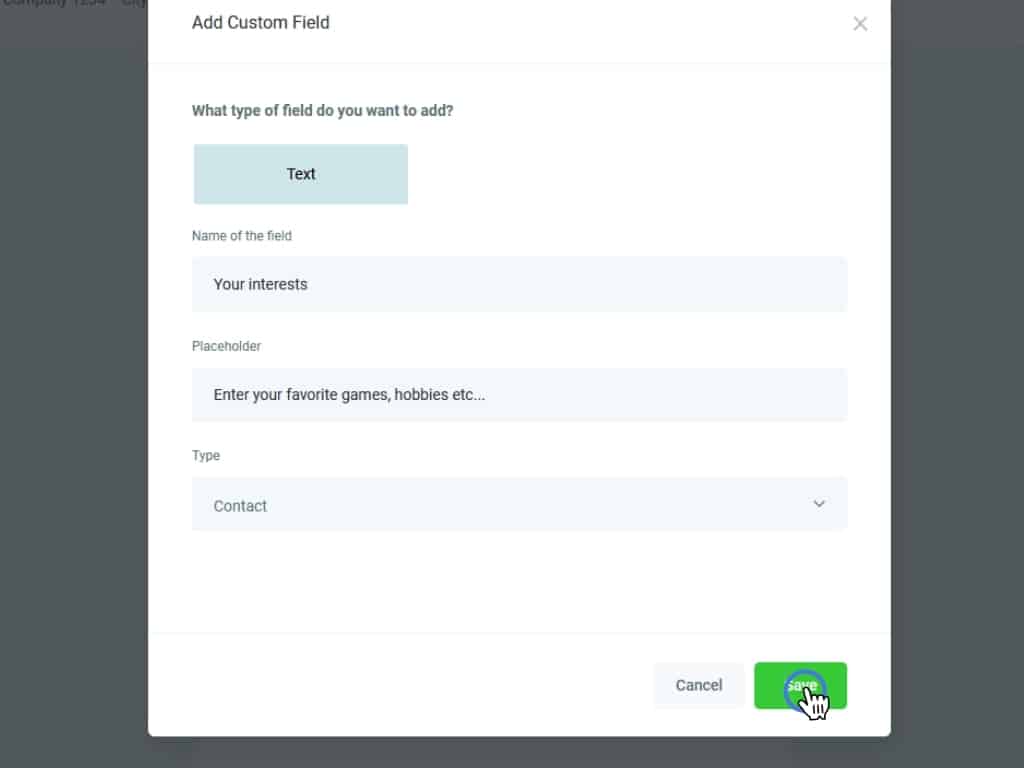Click the 'Enter your favorite games' placeholder text
The width and height of the screenshot is (1024, 768).
[x=349, y=395]
